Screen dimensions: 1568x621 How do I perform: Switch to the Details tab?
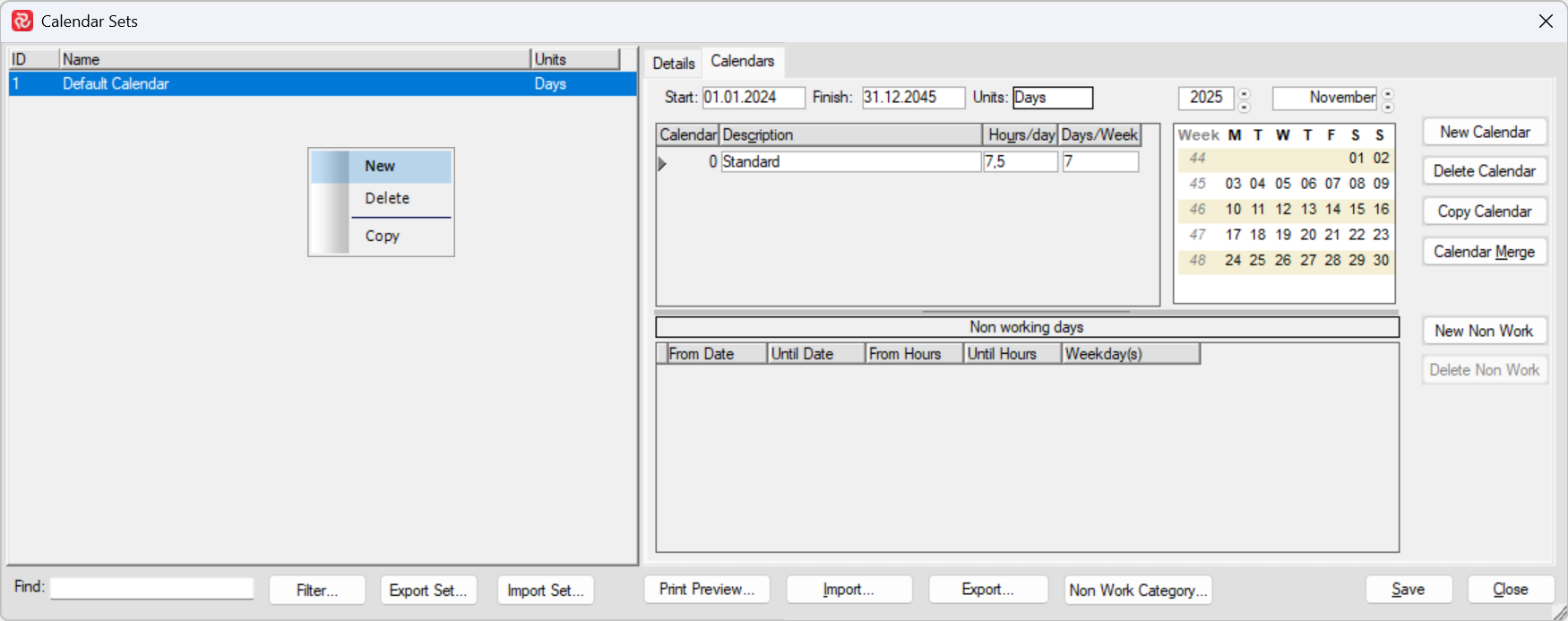[674, 63]
